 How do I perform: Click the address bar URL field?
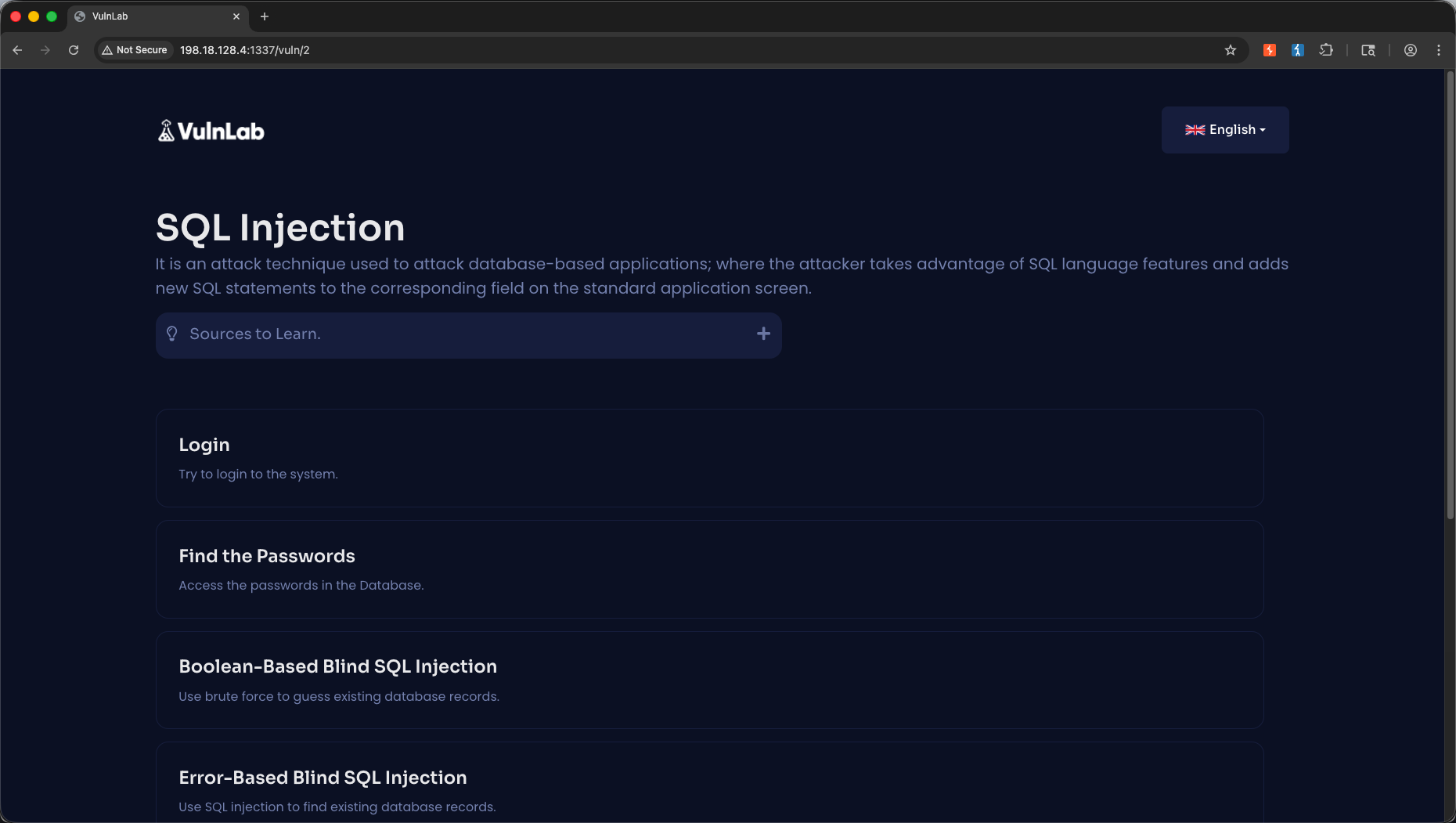click(697, 50)
